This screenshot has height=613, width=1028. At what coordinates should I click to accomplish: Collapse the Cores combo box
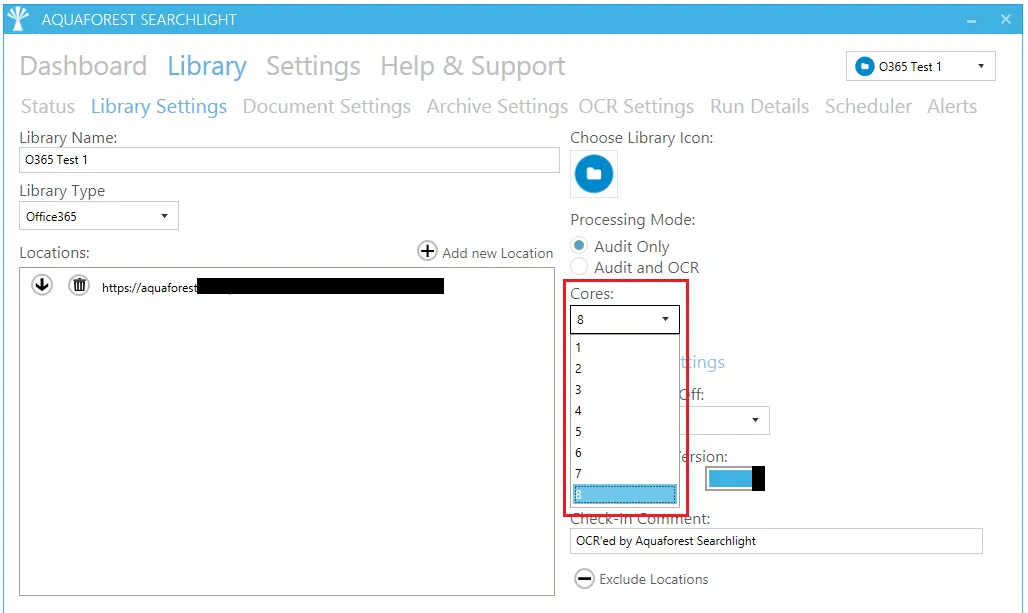point(625,319)
